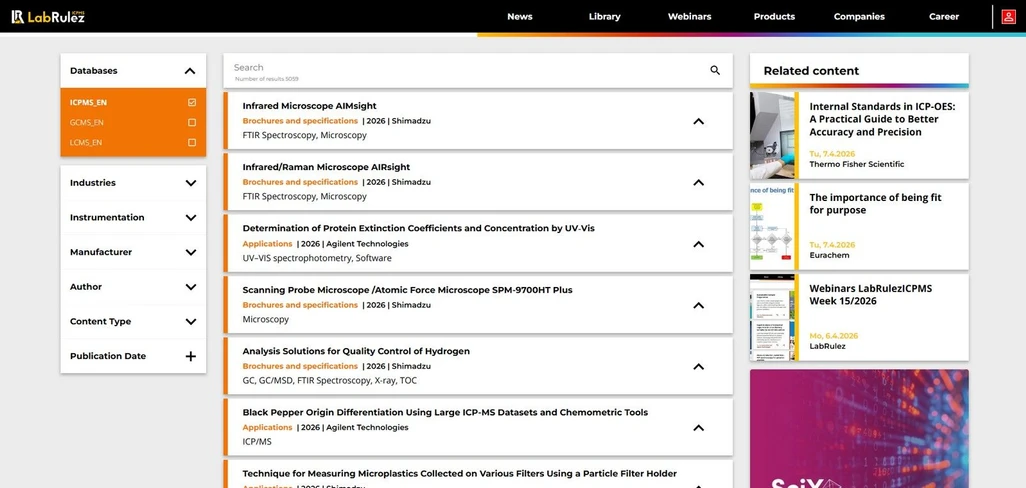Enable the LCMS_EN database checkbox
The height and width of the screenshot is (488, 1026).
click(x=192, y=143)
